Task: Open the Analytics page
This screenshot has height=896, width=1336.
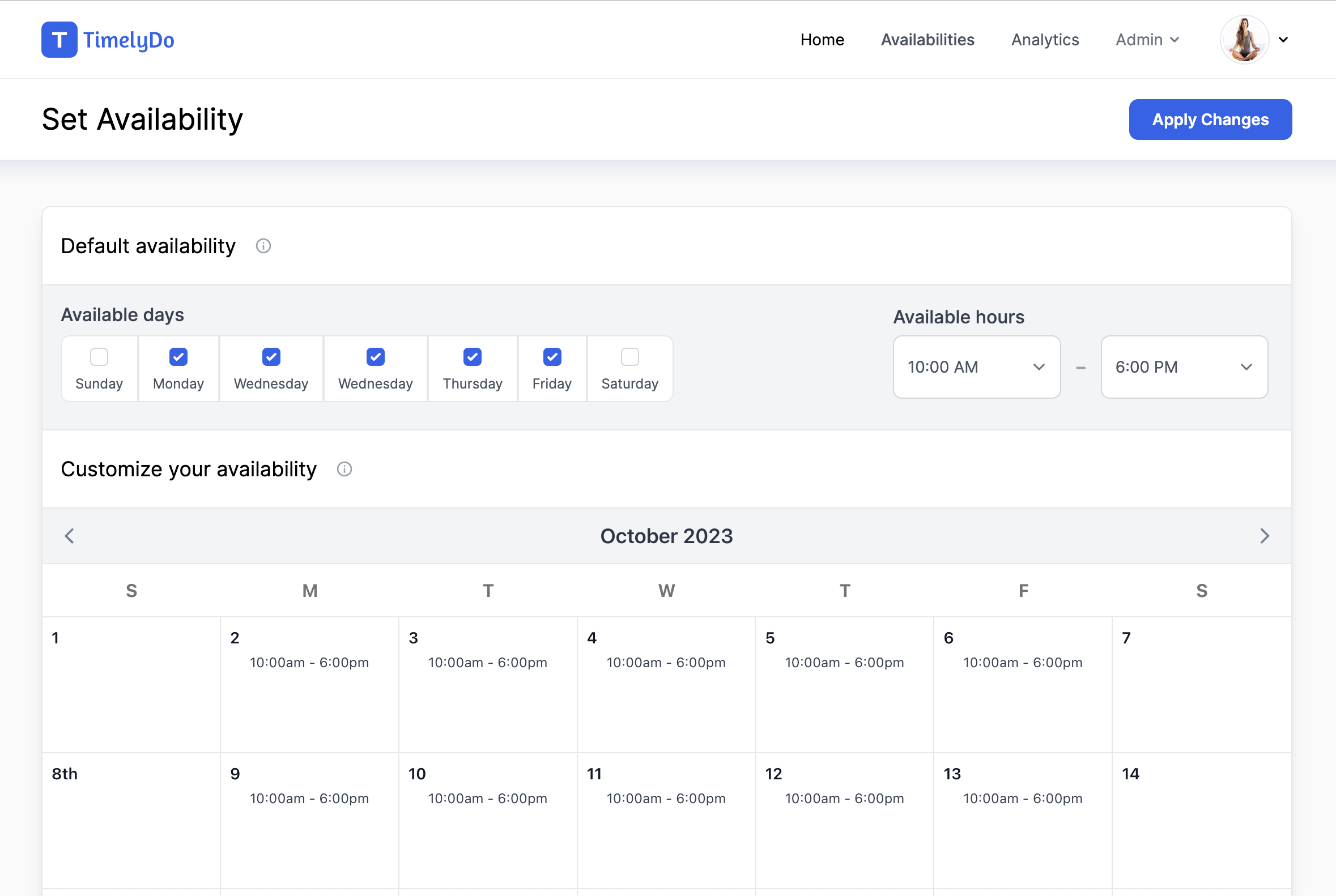Action: 1045,40
